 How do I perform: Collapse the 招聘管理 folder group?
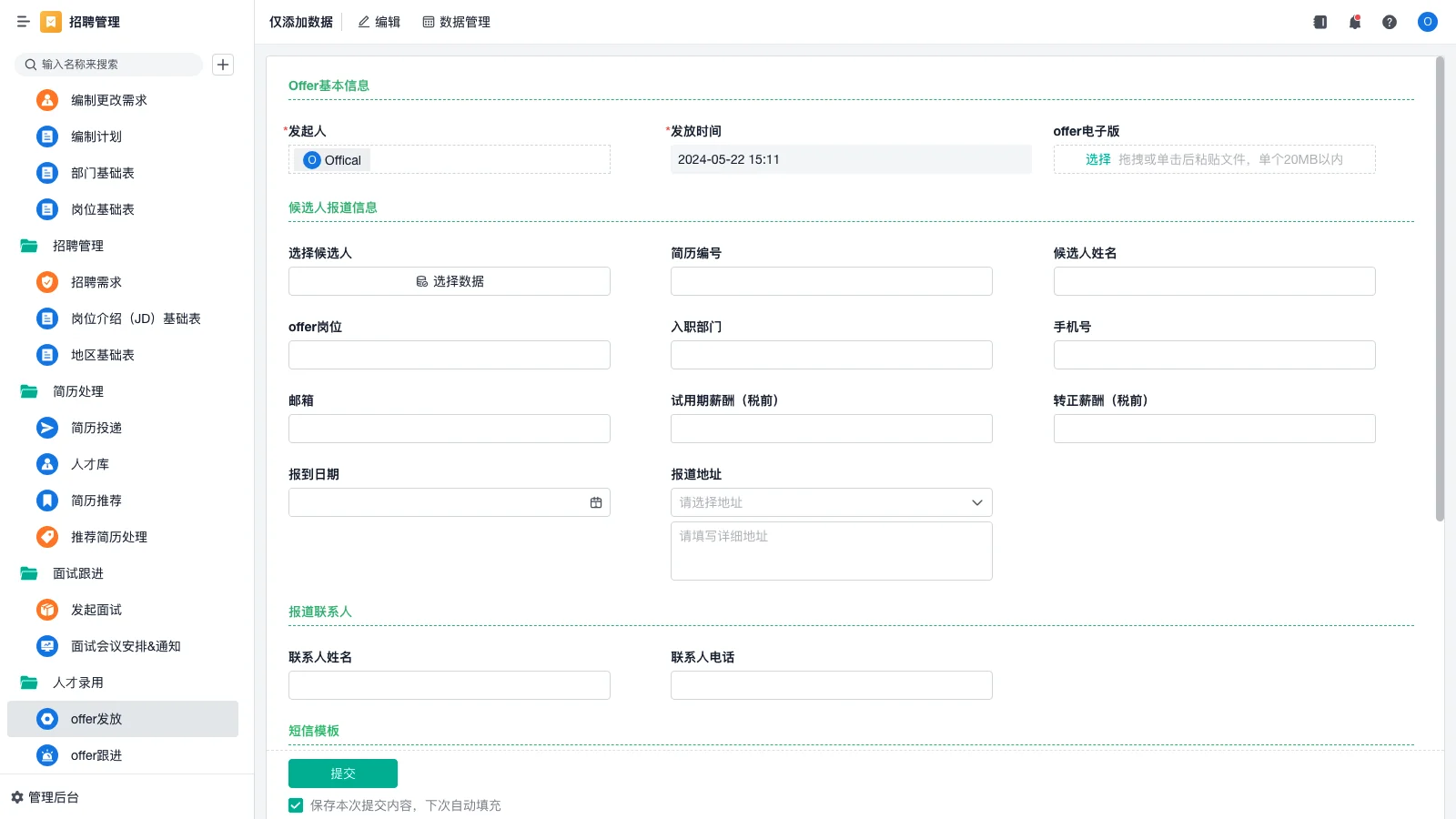point(77,246)
